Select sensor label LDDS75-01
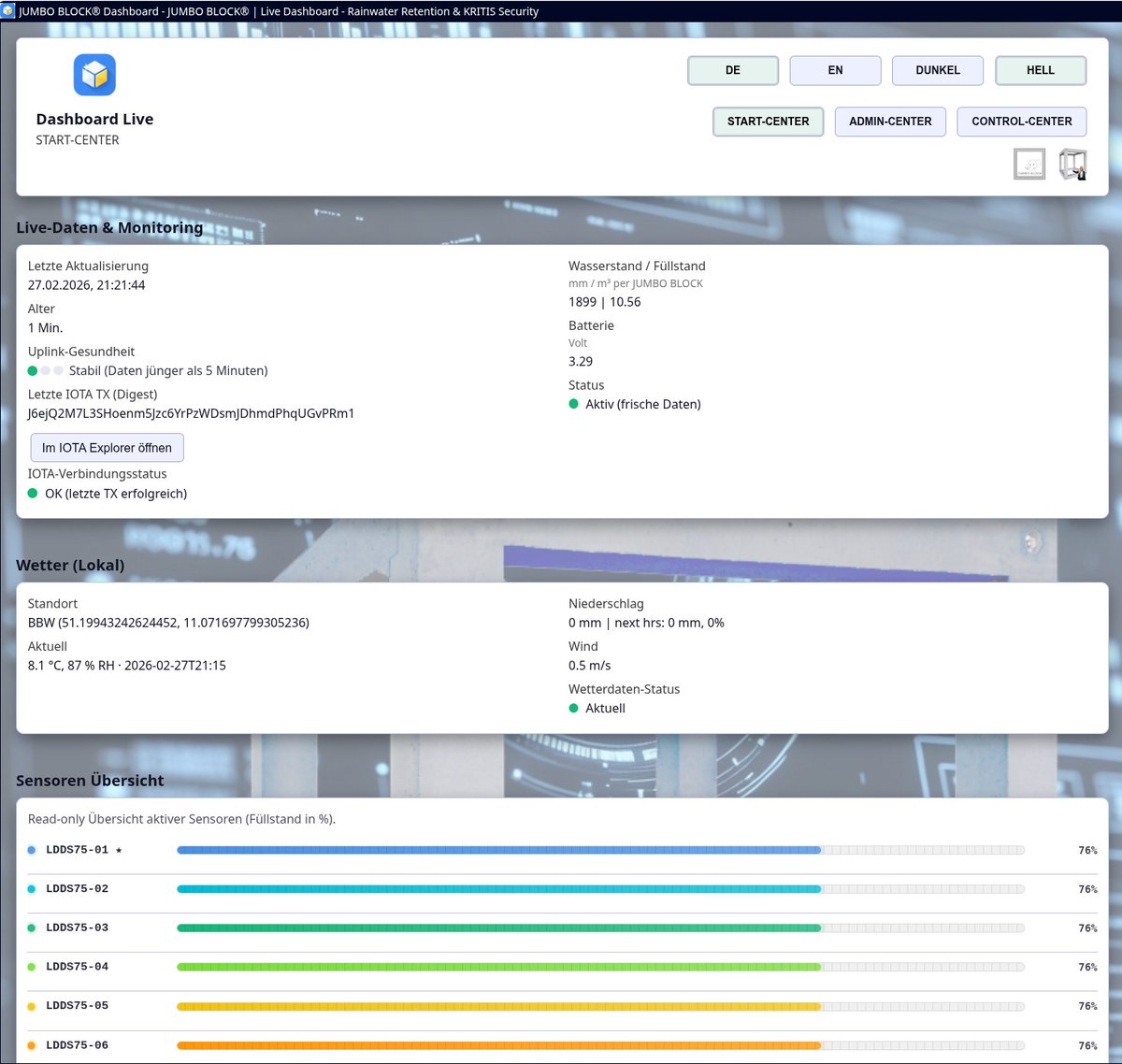 pos(78,850)
